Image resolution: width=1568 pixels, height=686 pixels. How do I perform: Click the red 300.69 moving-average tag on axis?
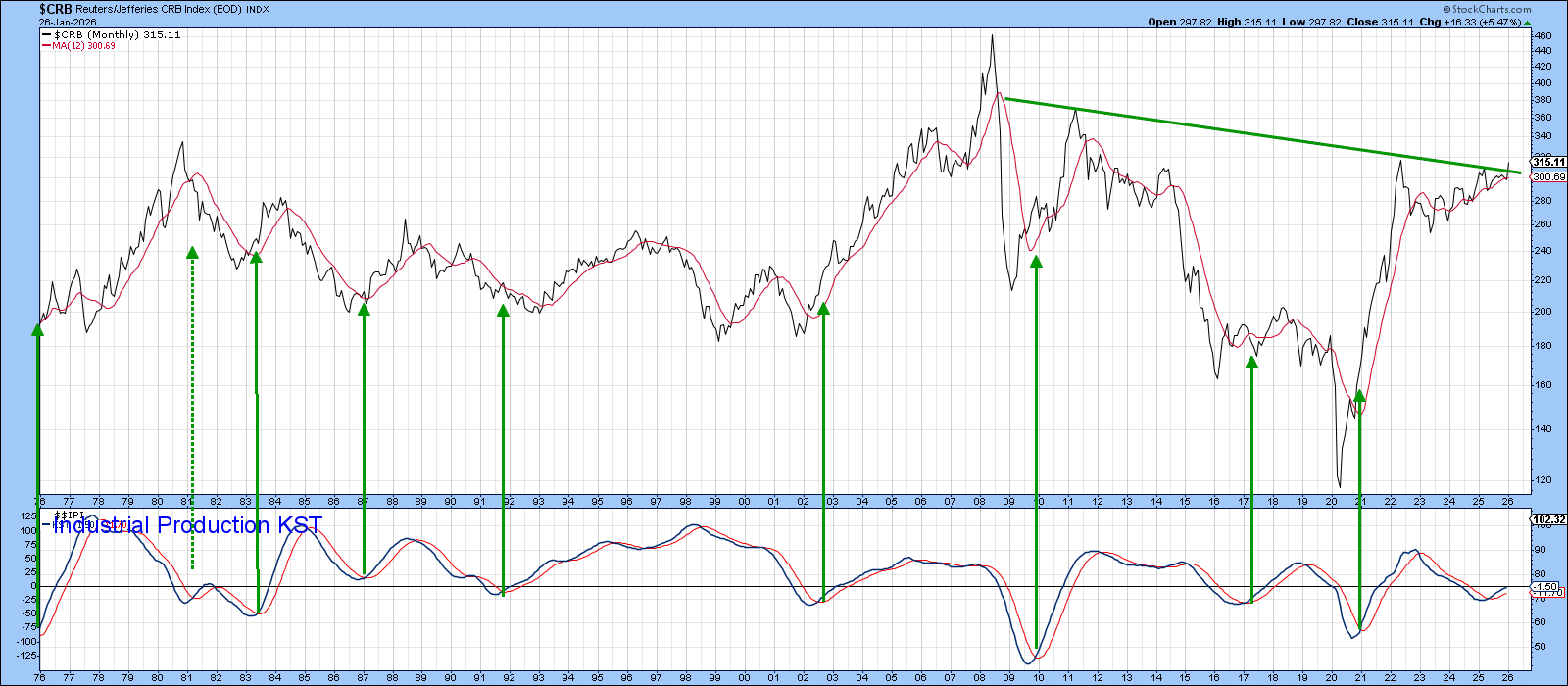pos(1549,177)
